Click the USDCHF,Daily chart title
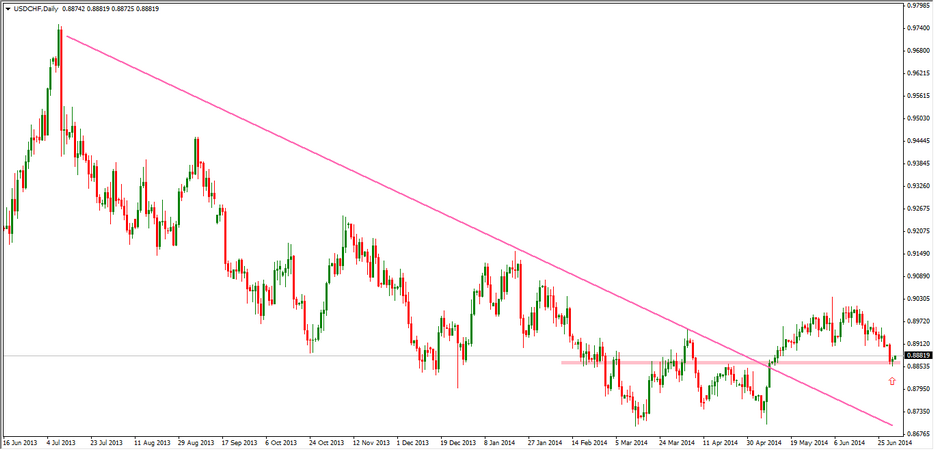Screen dimensions: 934x450 [x=36, y=8]
